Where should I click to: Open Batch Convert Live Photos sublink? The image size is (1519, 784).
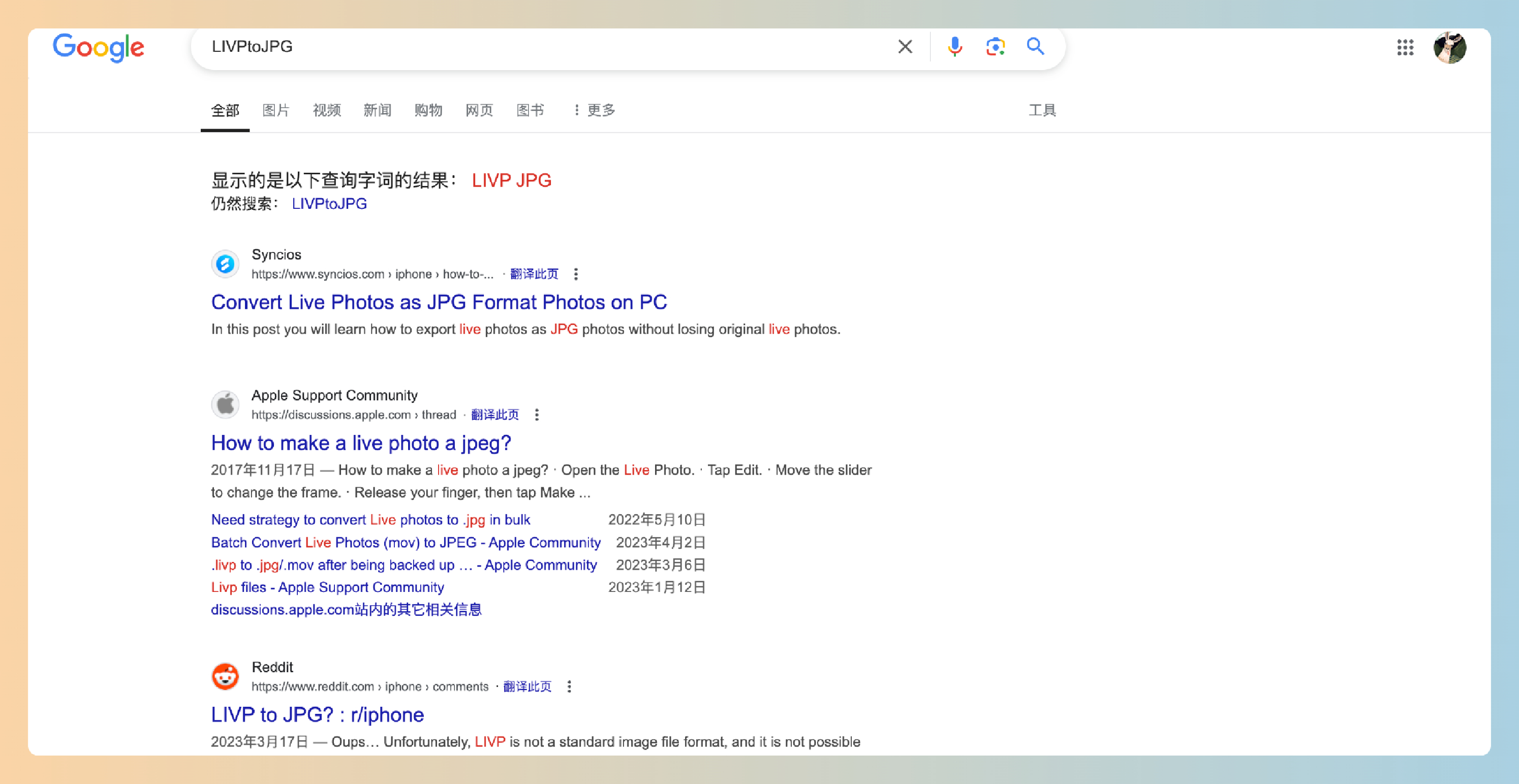[406, 542]
